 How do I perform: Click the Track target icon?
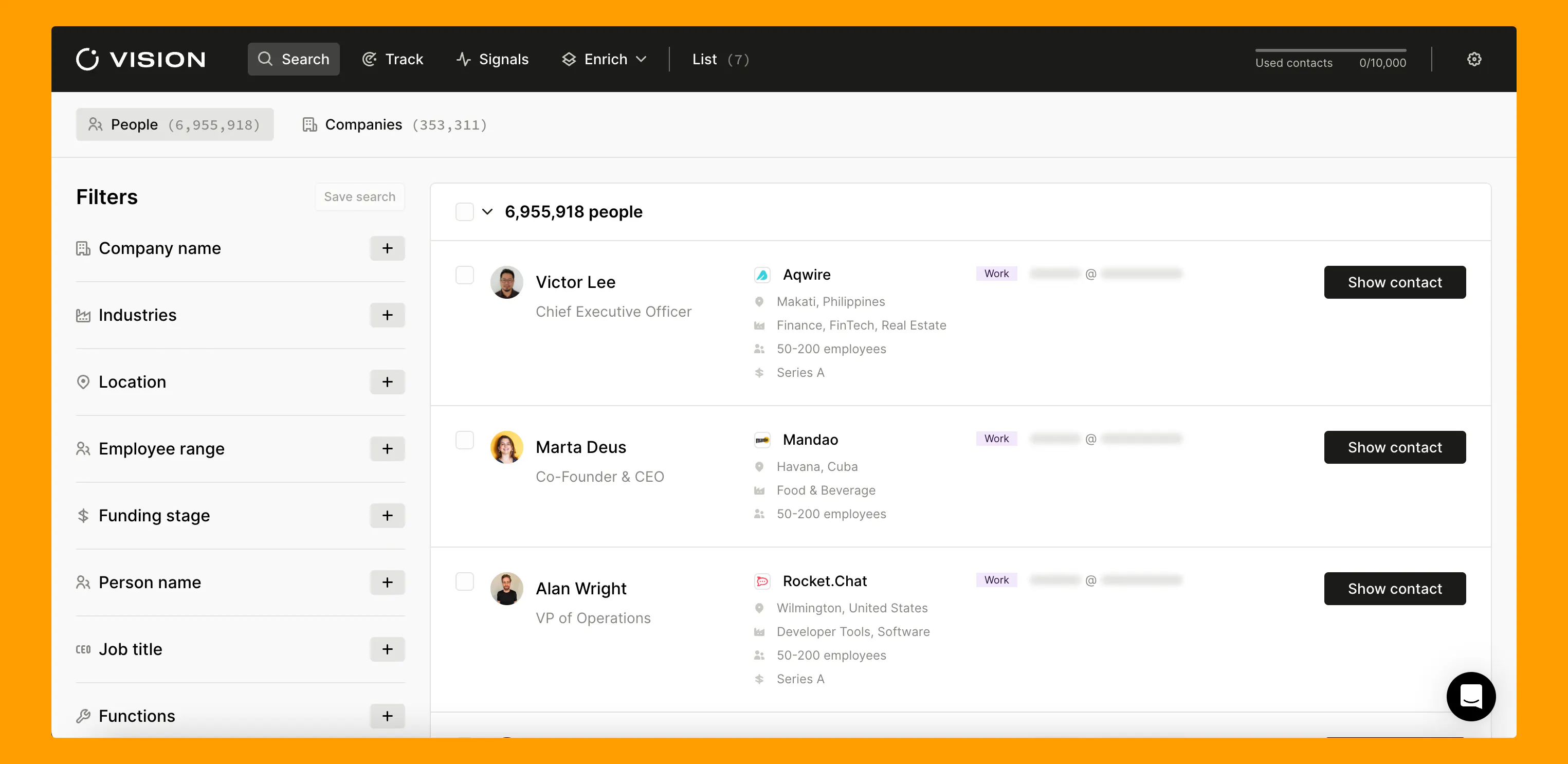pos(370,59)
